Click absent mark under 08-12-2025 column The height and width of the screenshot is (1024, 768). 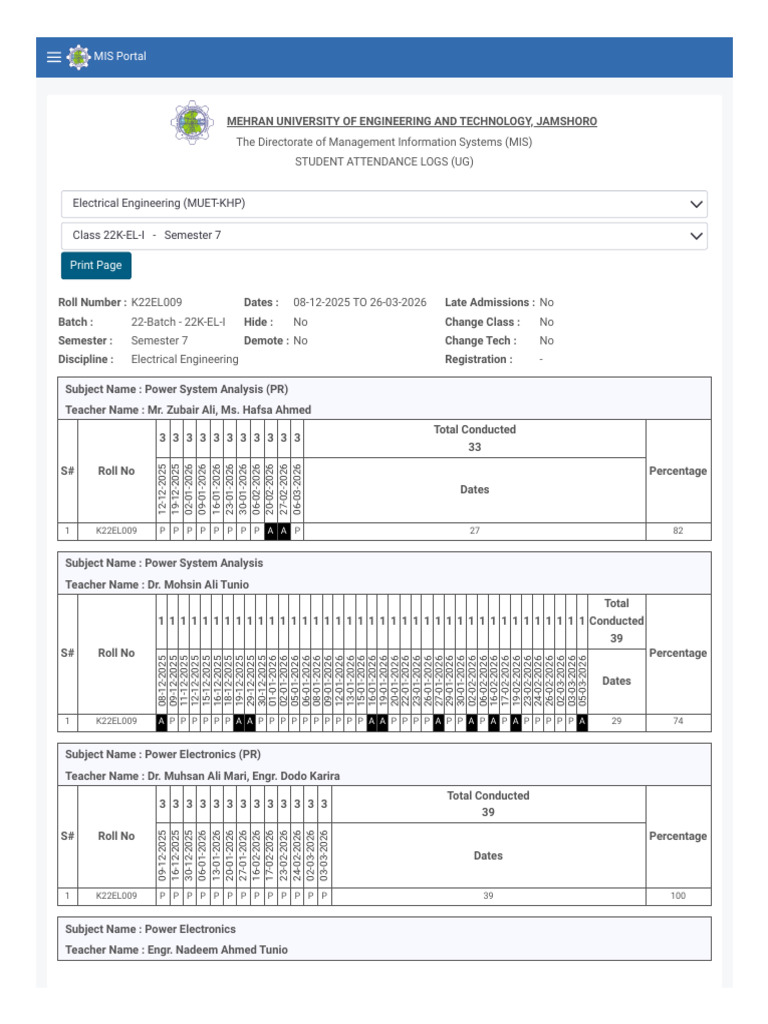161,722
